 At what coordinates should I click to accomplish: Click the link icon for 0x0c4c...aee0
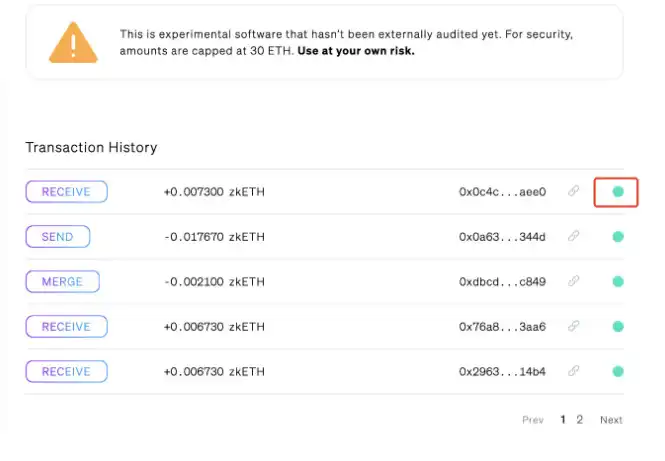coord(574,192)
